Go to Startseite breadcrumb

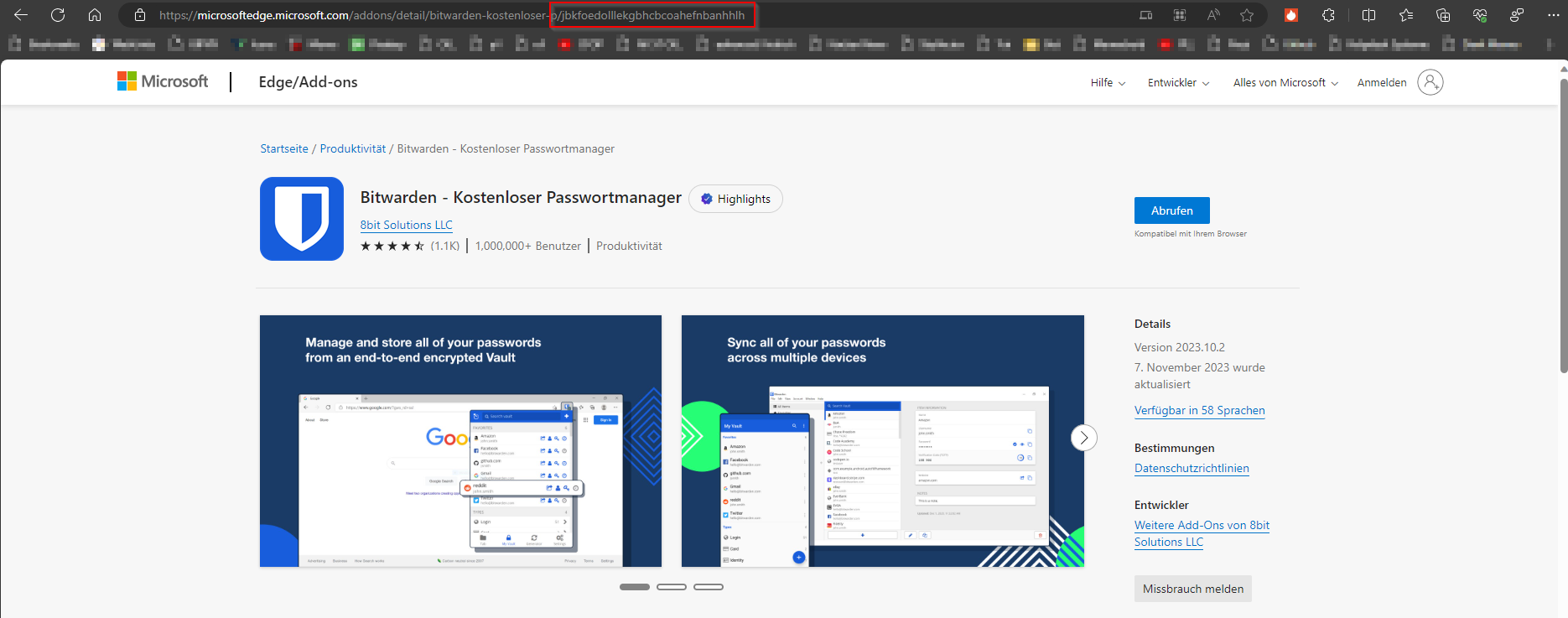click(x=284, y=148)
